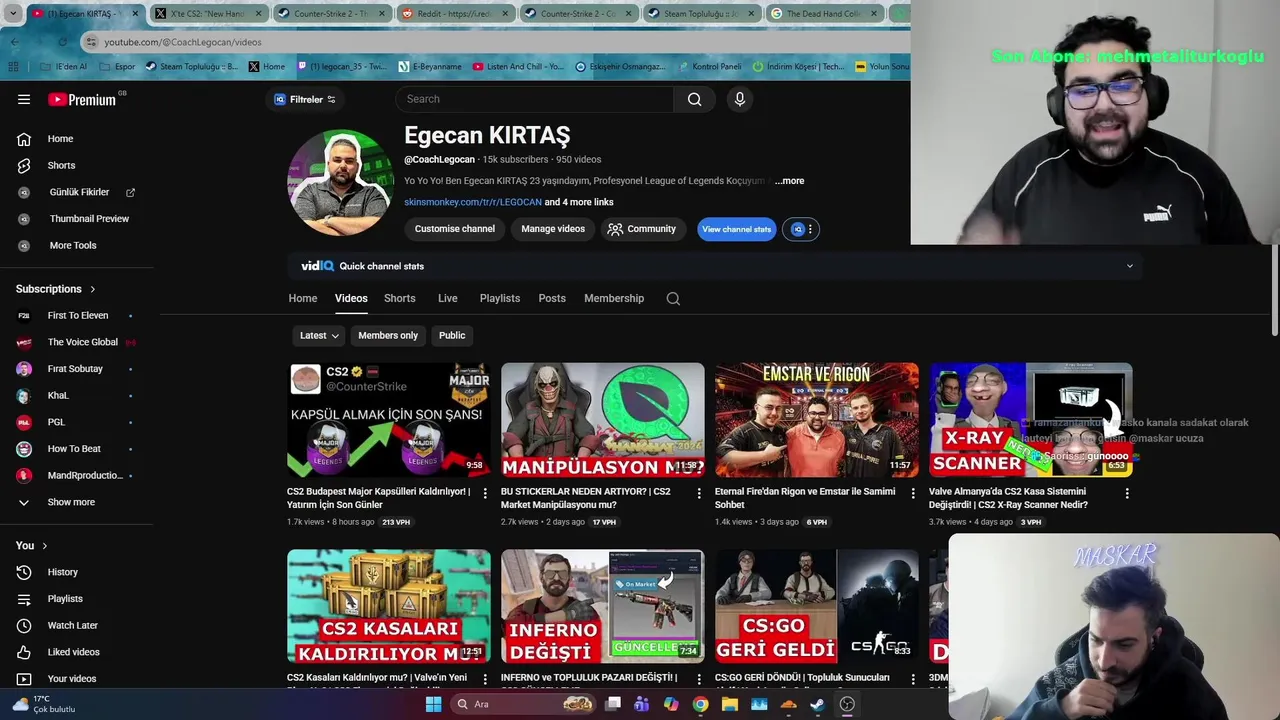Open options for BU STICKERLAR NEDEN ARTIYOR video
1280x720 pixels.
tap(699, 493)
